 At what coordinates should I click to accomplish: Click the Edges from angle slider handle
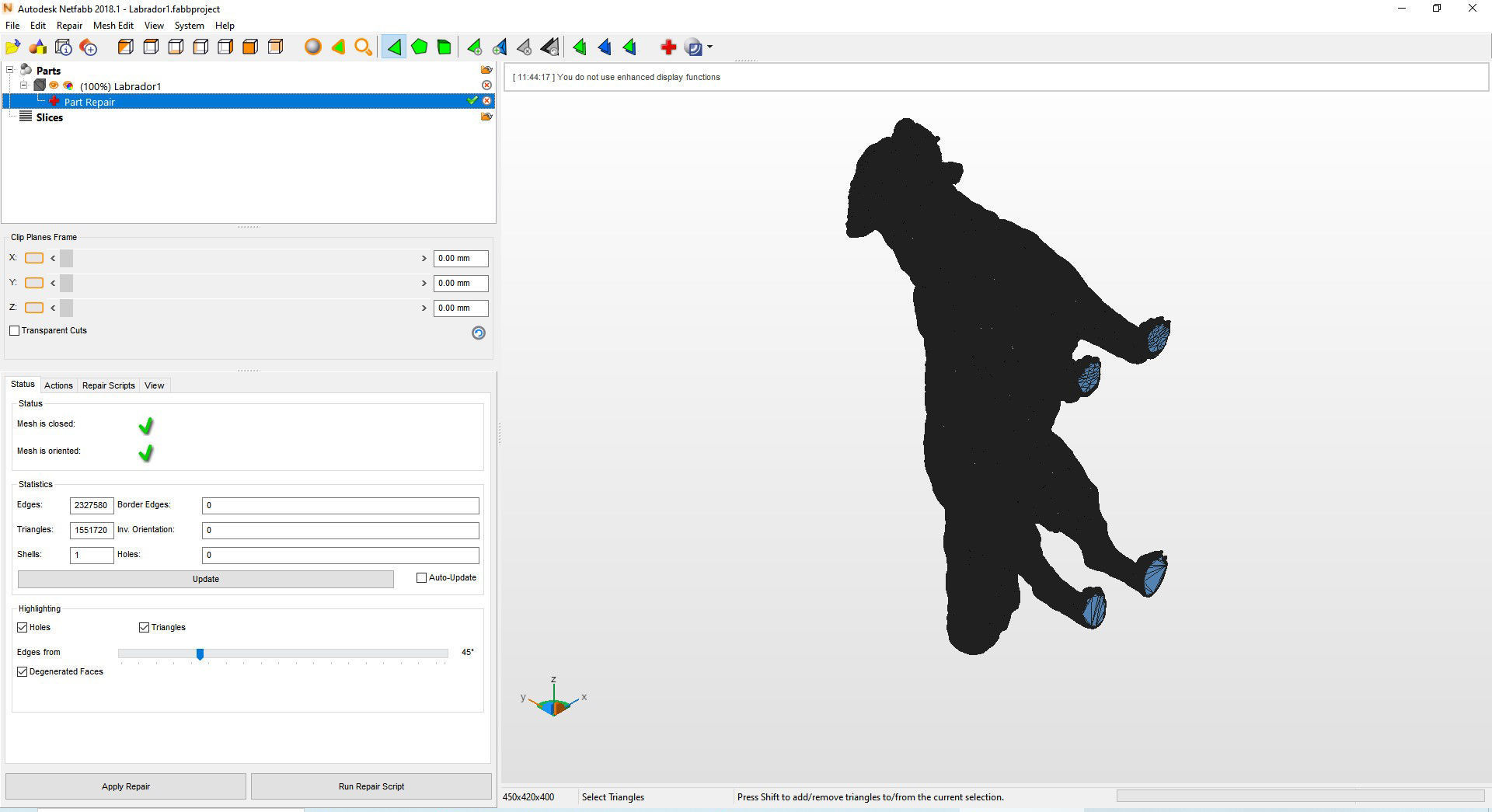coord(200,654)
